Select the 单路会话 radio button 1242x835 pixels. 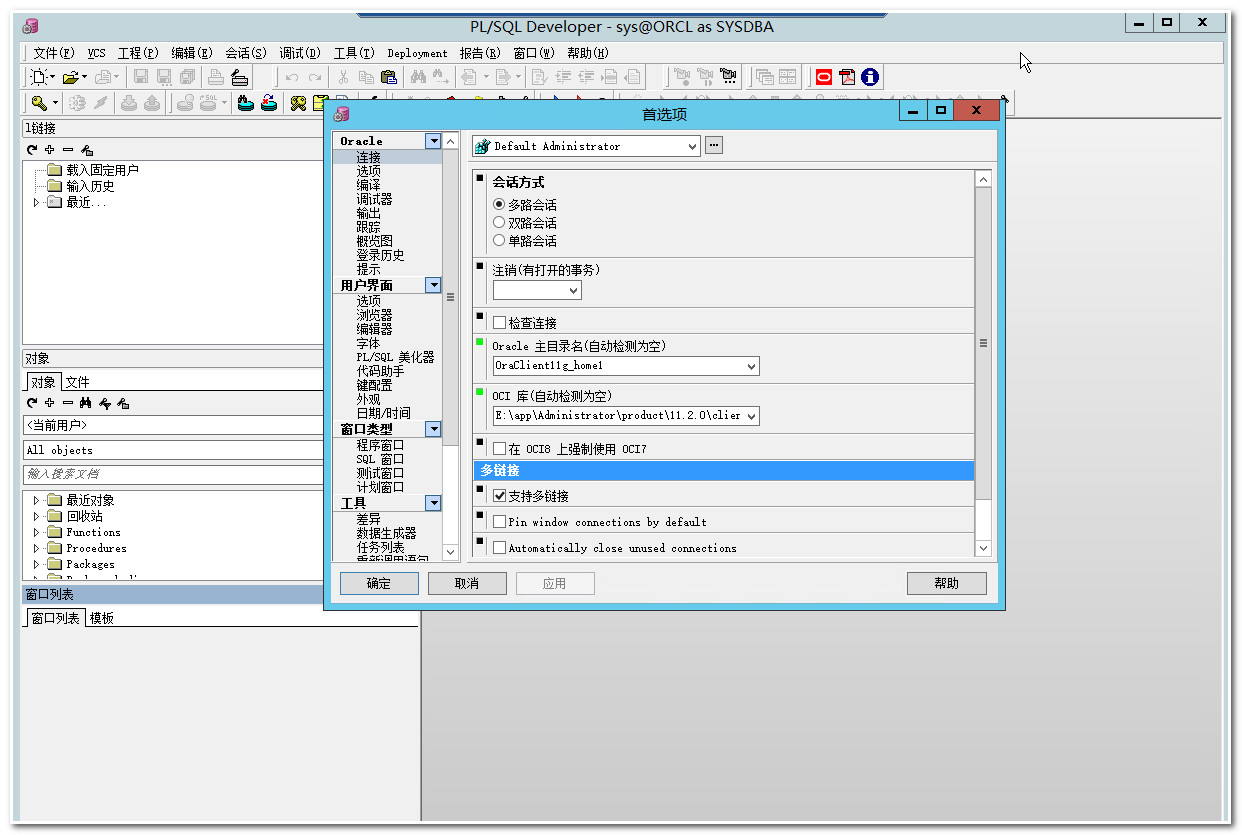pos(499,241)
